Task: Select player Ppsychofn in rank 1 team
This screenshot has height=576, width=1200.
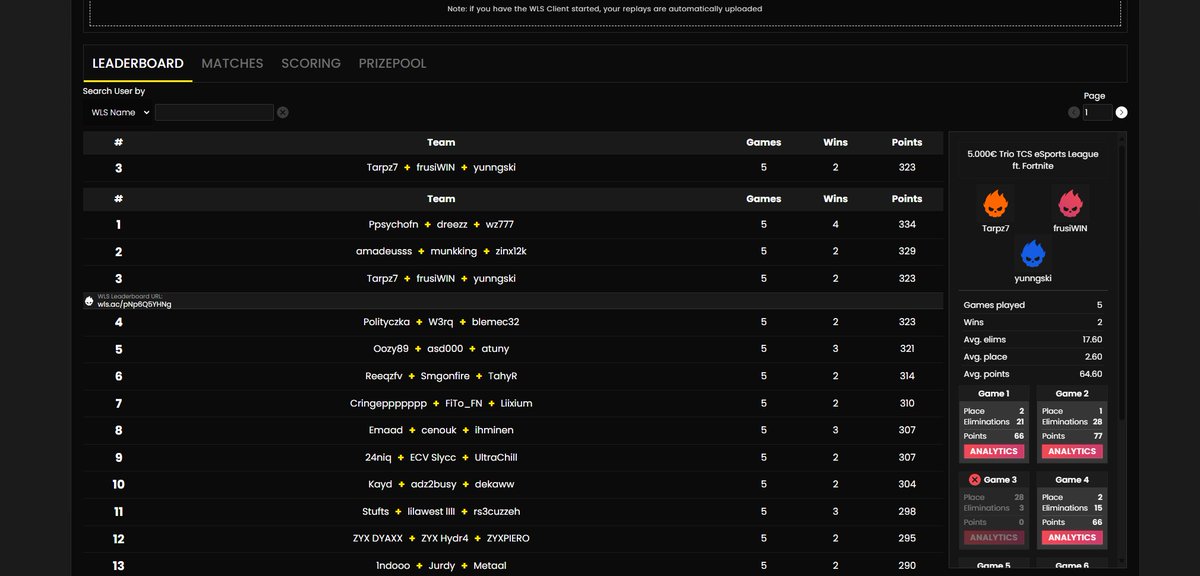Action: (393, 224)
